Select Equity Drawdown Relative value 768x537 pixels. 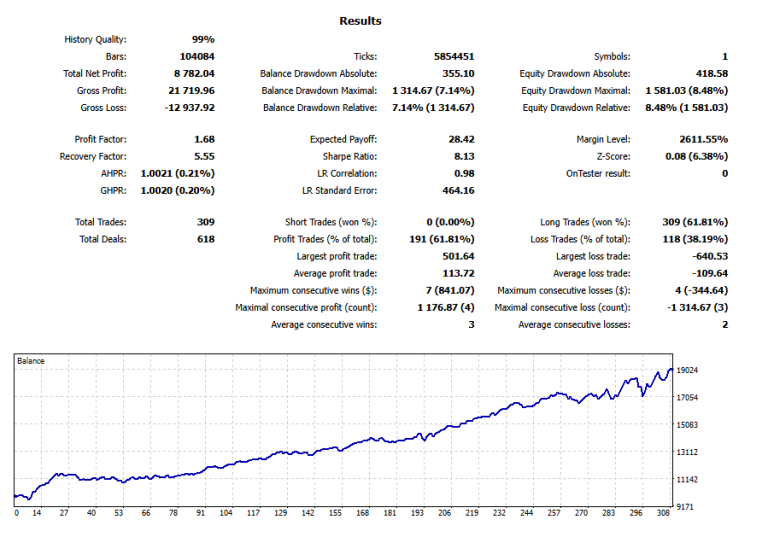(x=687, y=108)
